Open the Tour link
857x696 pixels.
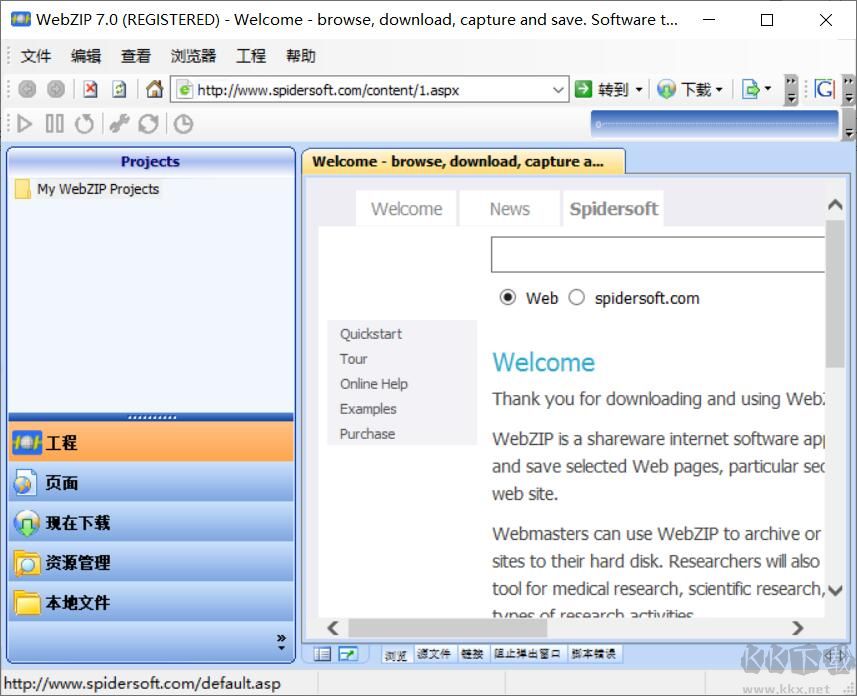pos(353,359)
